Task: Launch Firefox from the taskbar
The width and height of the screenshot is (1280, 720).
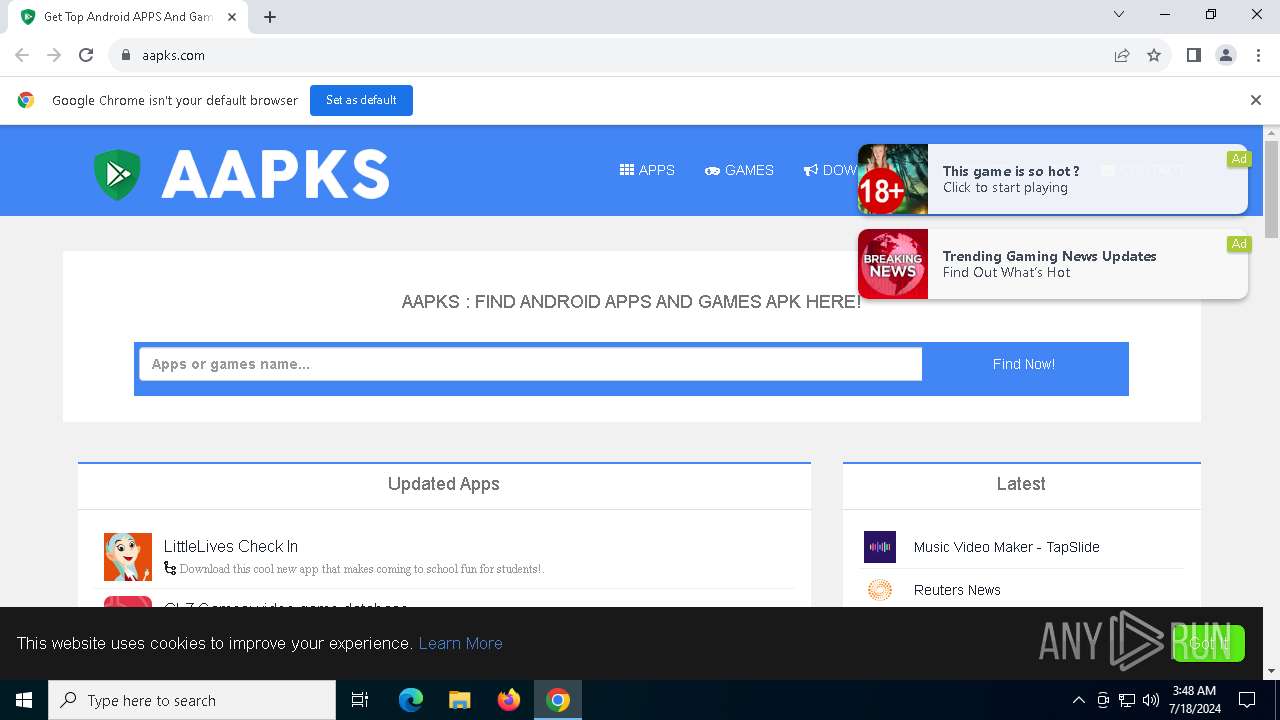Action: pos(509,700)
